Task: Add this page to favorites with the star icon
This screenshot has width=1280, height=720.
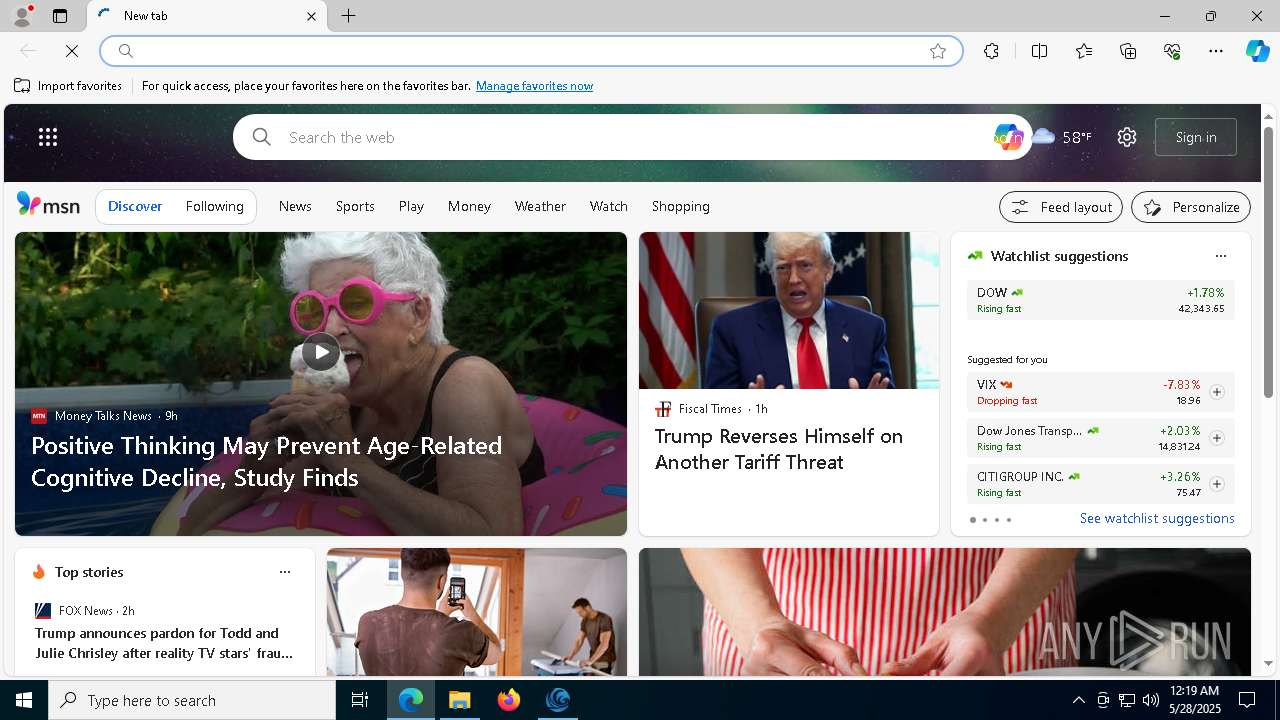Action: [x=938, y=51]
